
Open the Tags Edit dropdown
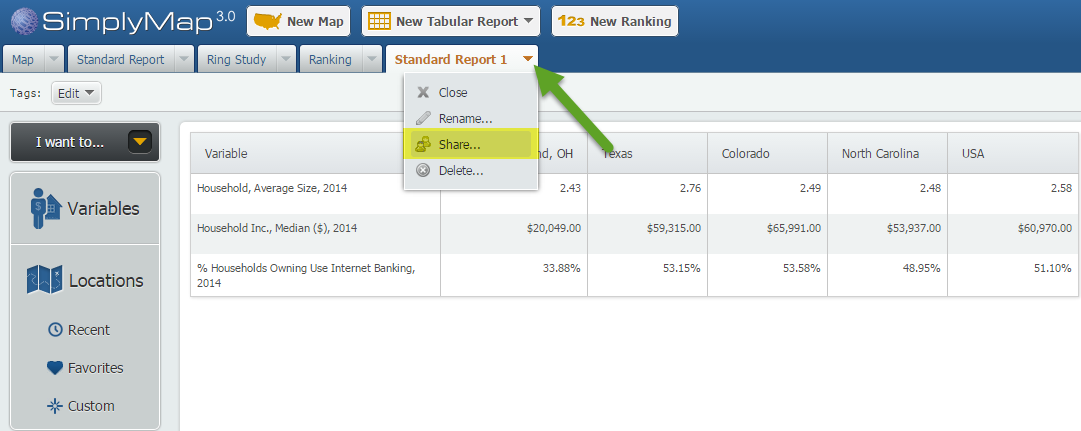tap(77, 94)
